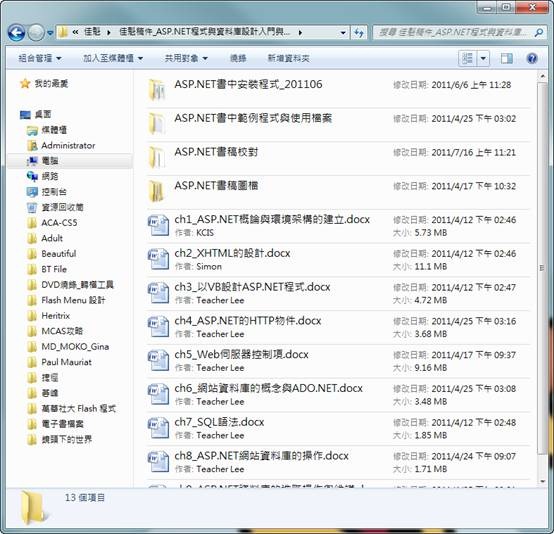Open the recent locations dropdown beside Forward
This screenshot has width=554, height=534.
(50, 33)
